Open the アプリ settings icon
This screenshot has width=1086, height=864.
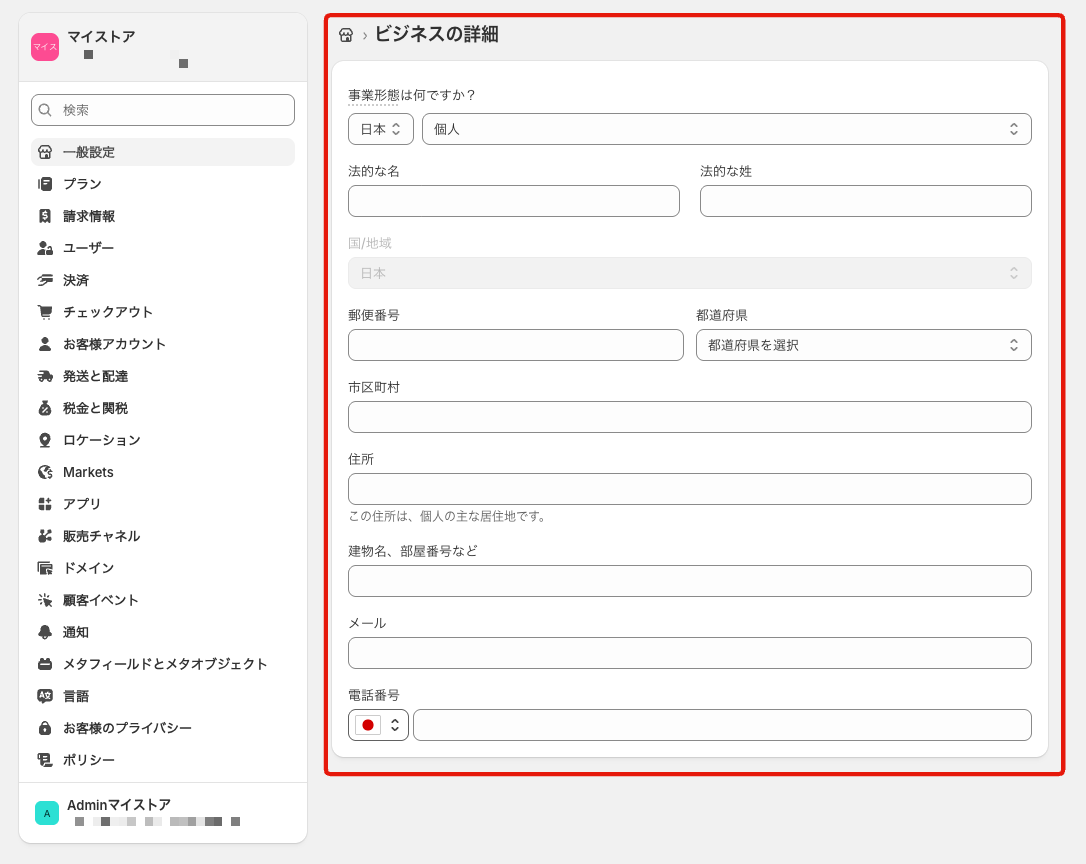click(45, 504)
